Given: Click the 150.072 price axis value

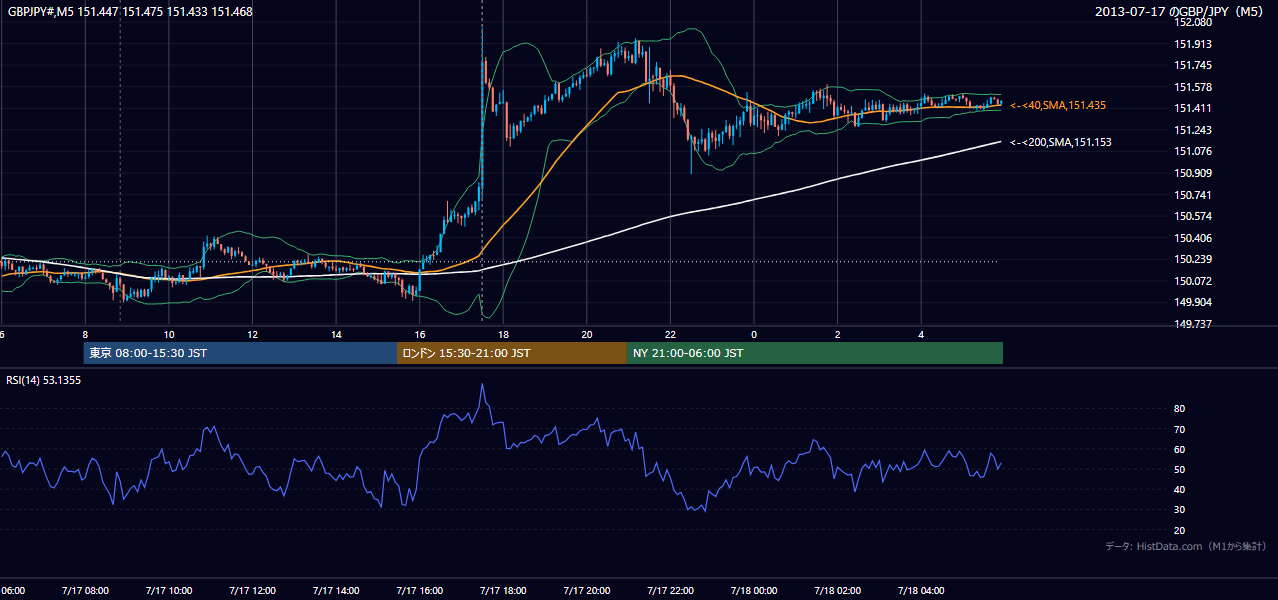Looking at the screenshot, I should 1192,281.
